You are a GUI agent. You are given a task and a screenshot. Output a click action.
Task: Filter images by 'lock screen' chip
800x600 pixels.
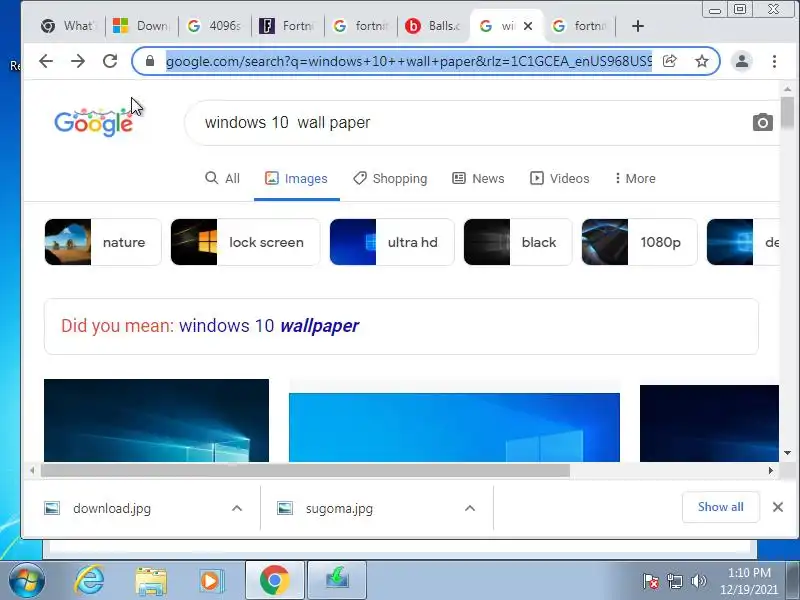pyautogui.click(x=245, y=242)
